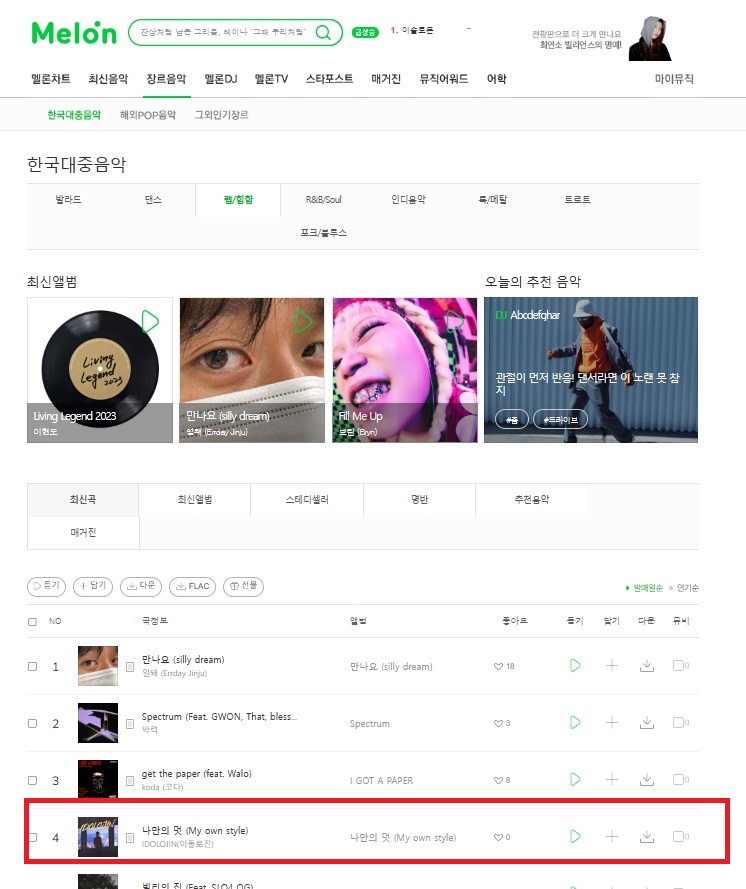Download get the paper track
This screenshot has height=889, width=746.
pos(647,780)
